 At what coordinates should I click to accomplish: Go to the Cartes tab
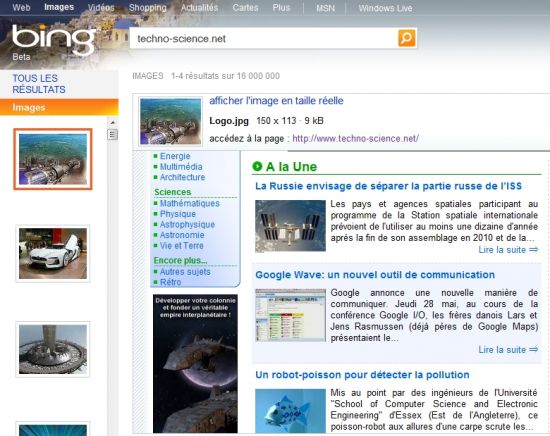(x=245, y=7)
